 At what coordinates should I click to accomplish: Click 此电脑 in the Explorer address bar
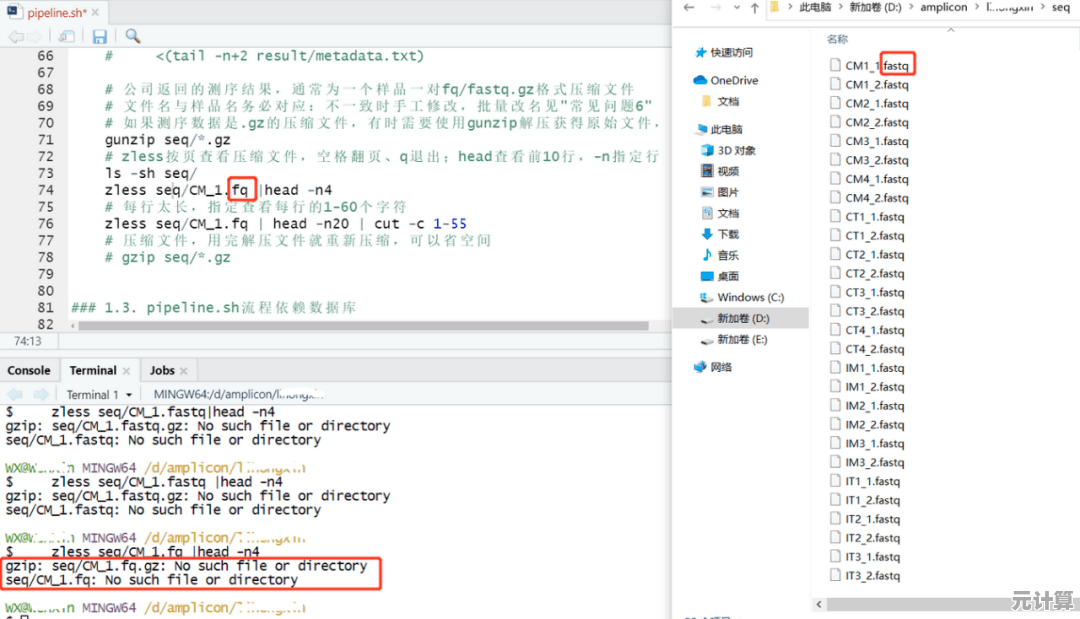click(815, 7)
